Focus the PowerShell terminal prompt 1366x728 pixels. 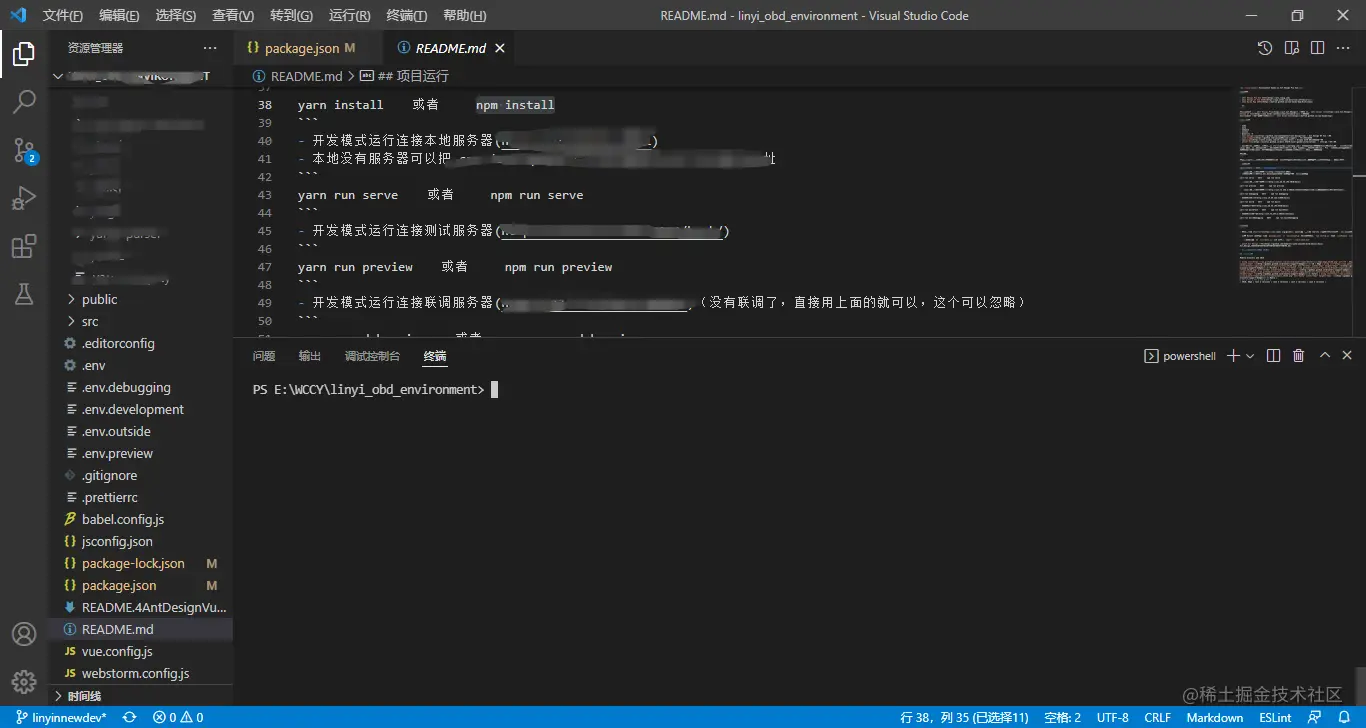(x=375, y=390)
